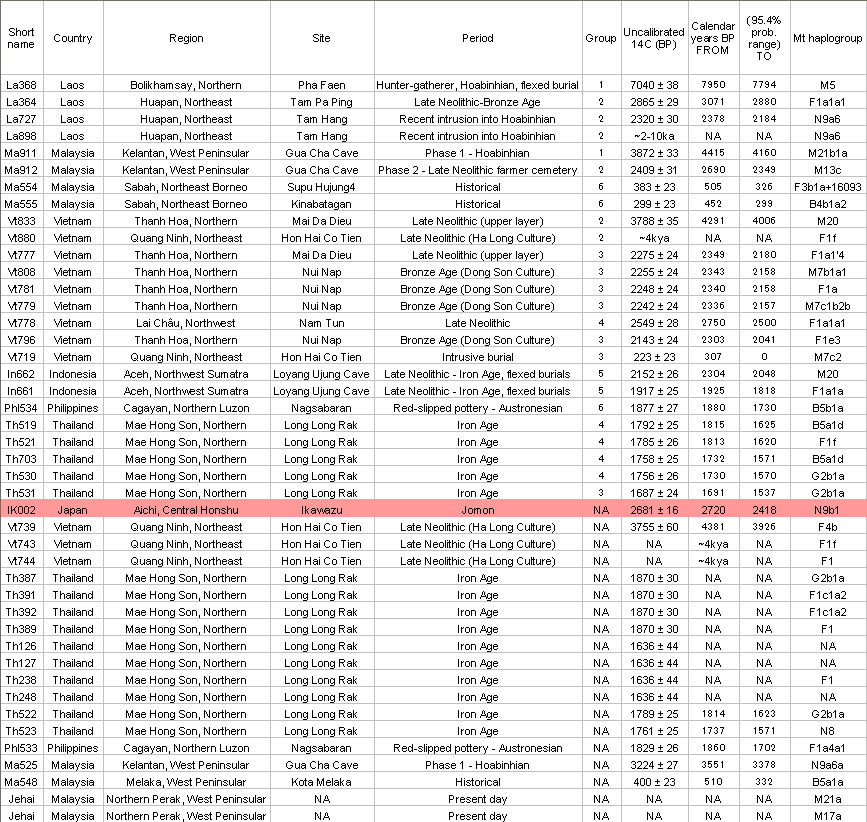The height and width of the screenshot is (822, 867).
Task: Click the '3755 ± 60' radiocarbon value
Action: (x=654, y=527)
